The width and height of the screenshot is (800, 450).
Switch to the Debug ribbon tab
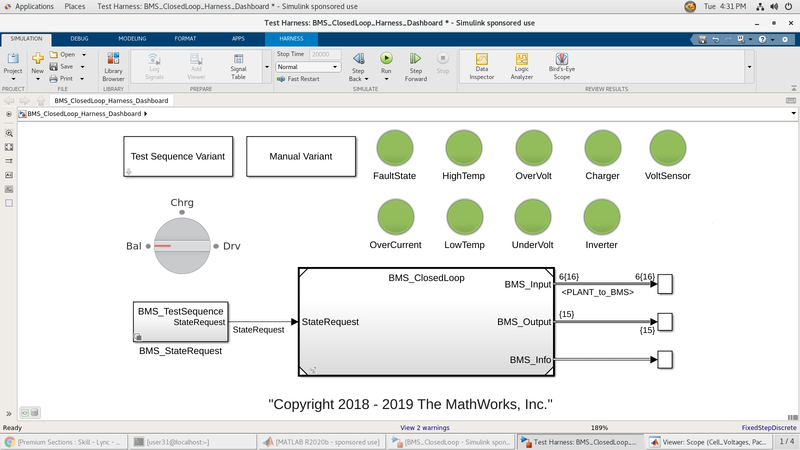pos(79,38)
